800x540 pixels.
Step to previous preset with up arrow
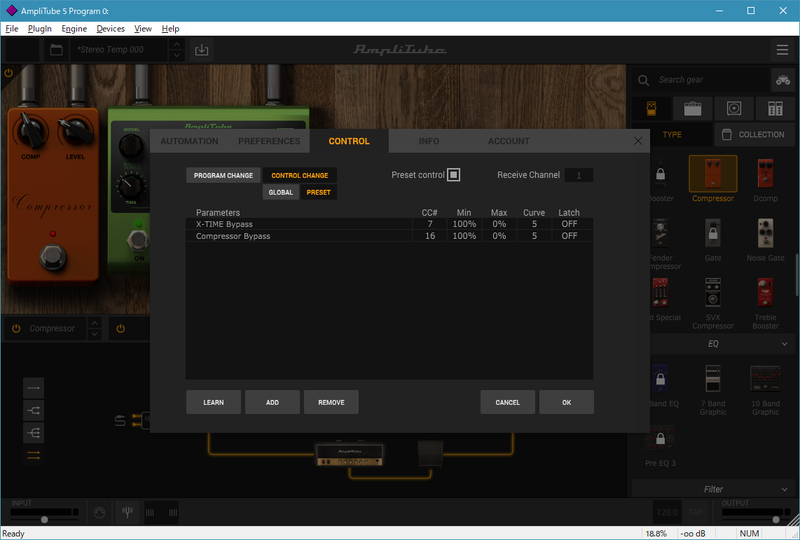pos(176,44)
